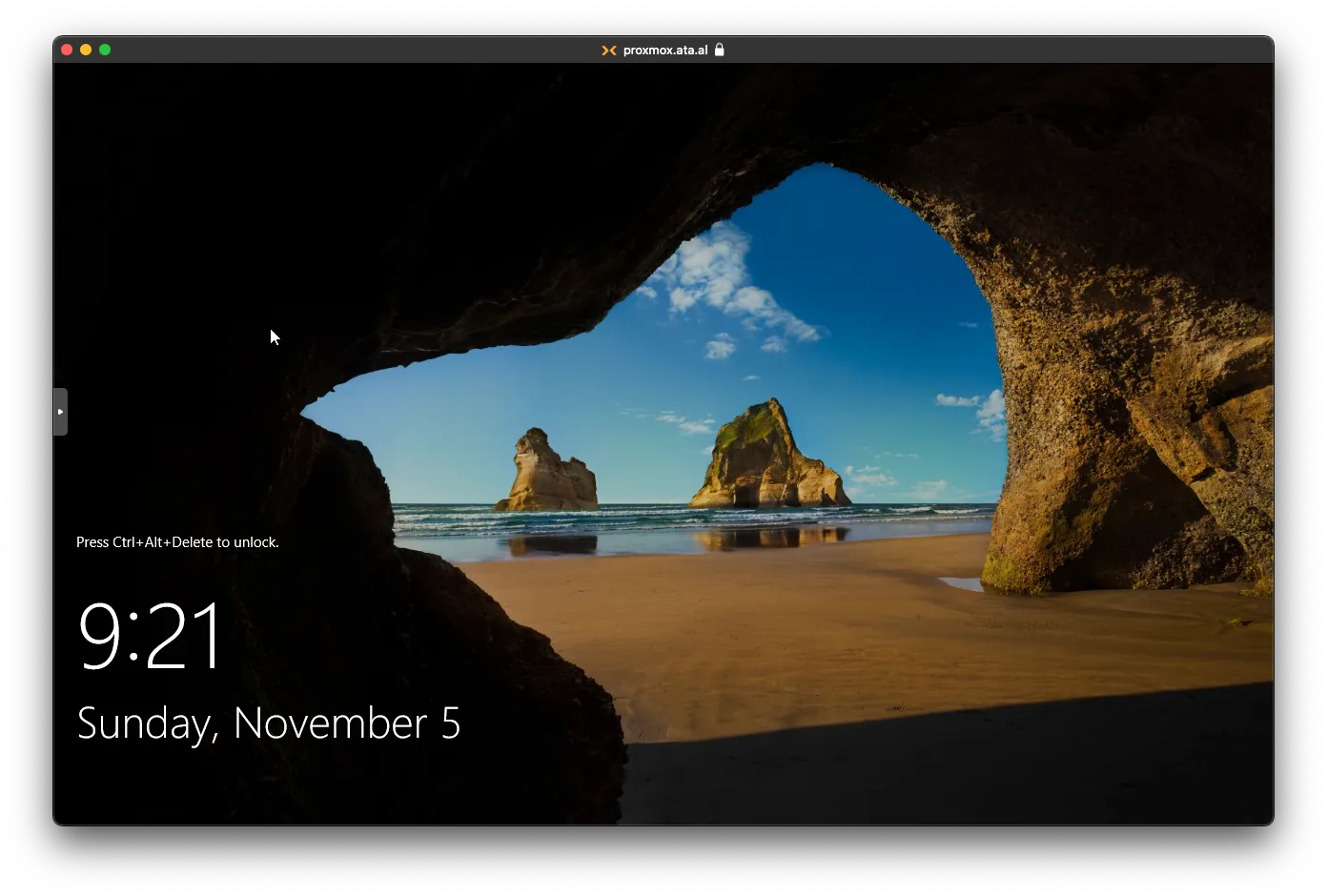Image resolution: width=1327 pixels, height=896 pixels.
Task: Click the "Press Ctrl+Alt+Delete to unlock." message
Action: pos(177,542)
